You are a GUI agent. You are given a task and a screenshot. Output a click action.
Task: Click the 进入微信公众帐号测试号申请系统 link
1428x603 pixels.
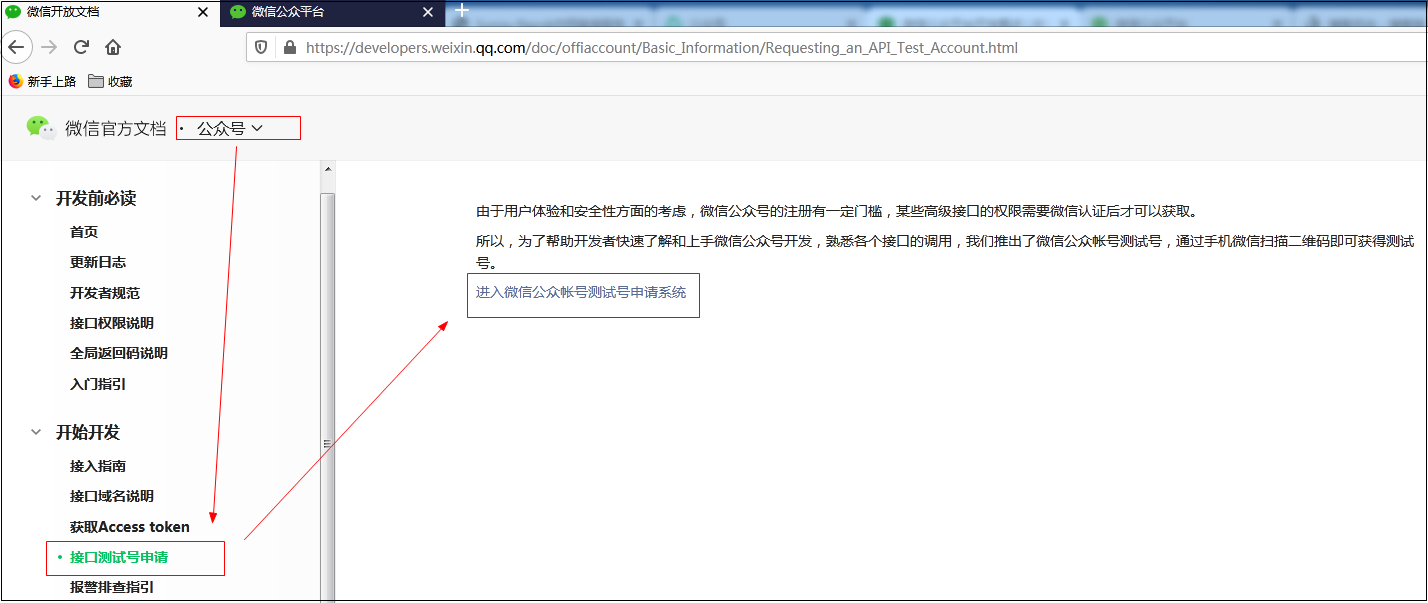(581, 292)
